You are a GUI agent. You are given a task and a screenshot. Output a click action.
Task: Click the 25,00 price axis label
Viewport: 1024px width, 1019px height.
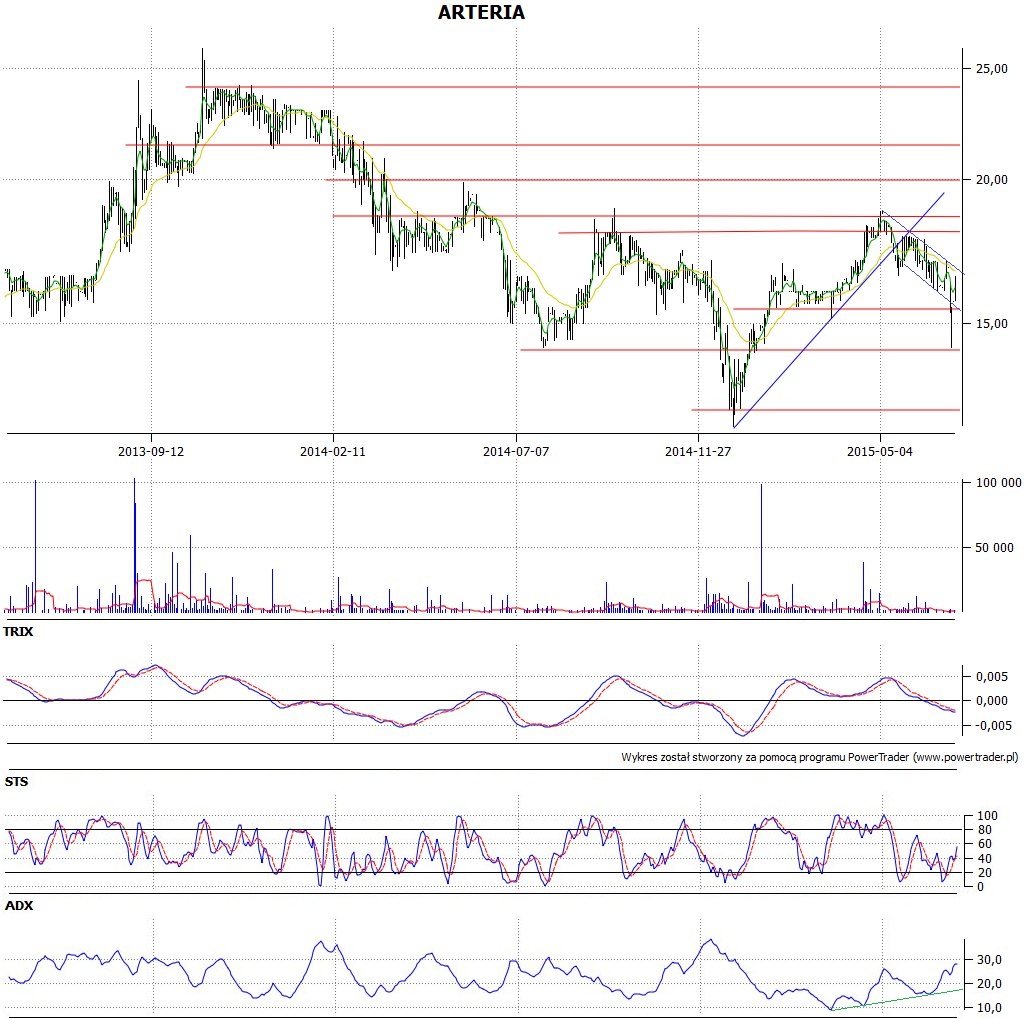click(991, 69)
